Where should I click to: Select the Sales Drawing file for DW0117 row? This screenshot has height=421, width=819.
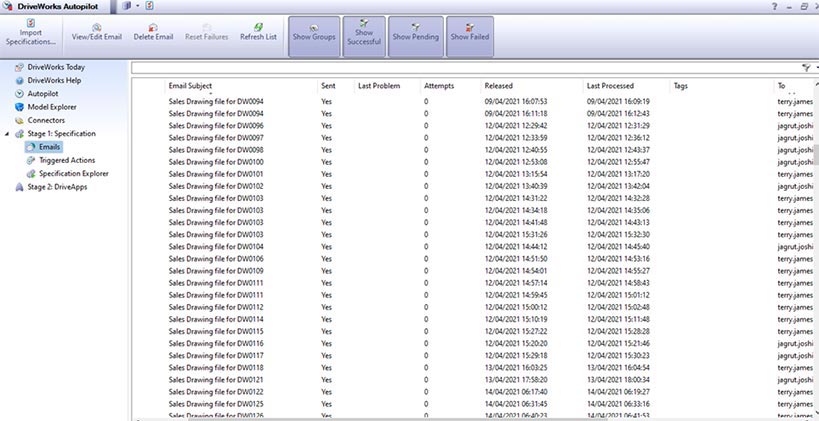point(473,355)
